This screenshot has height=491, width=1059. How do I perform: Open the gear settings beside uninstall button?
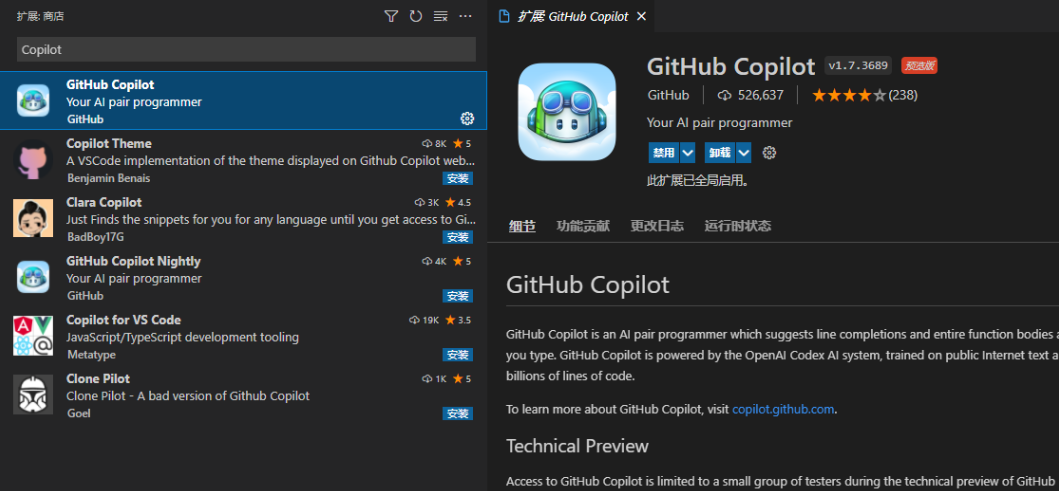769,153
